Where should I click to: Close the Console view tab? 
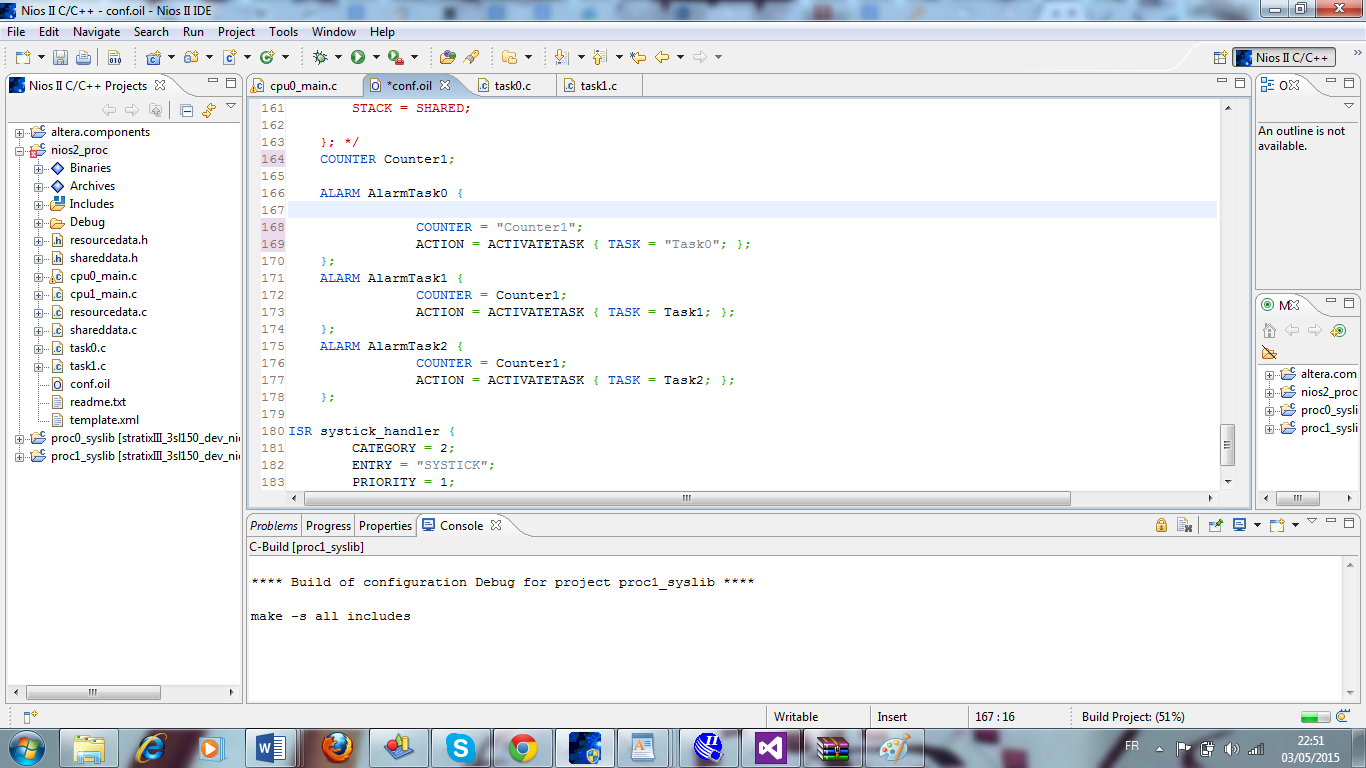click(x=495, y=525)
